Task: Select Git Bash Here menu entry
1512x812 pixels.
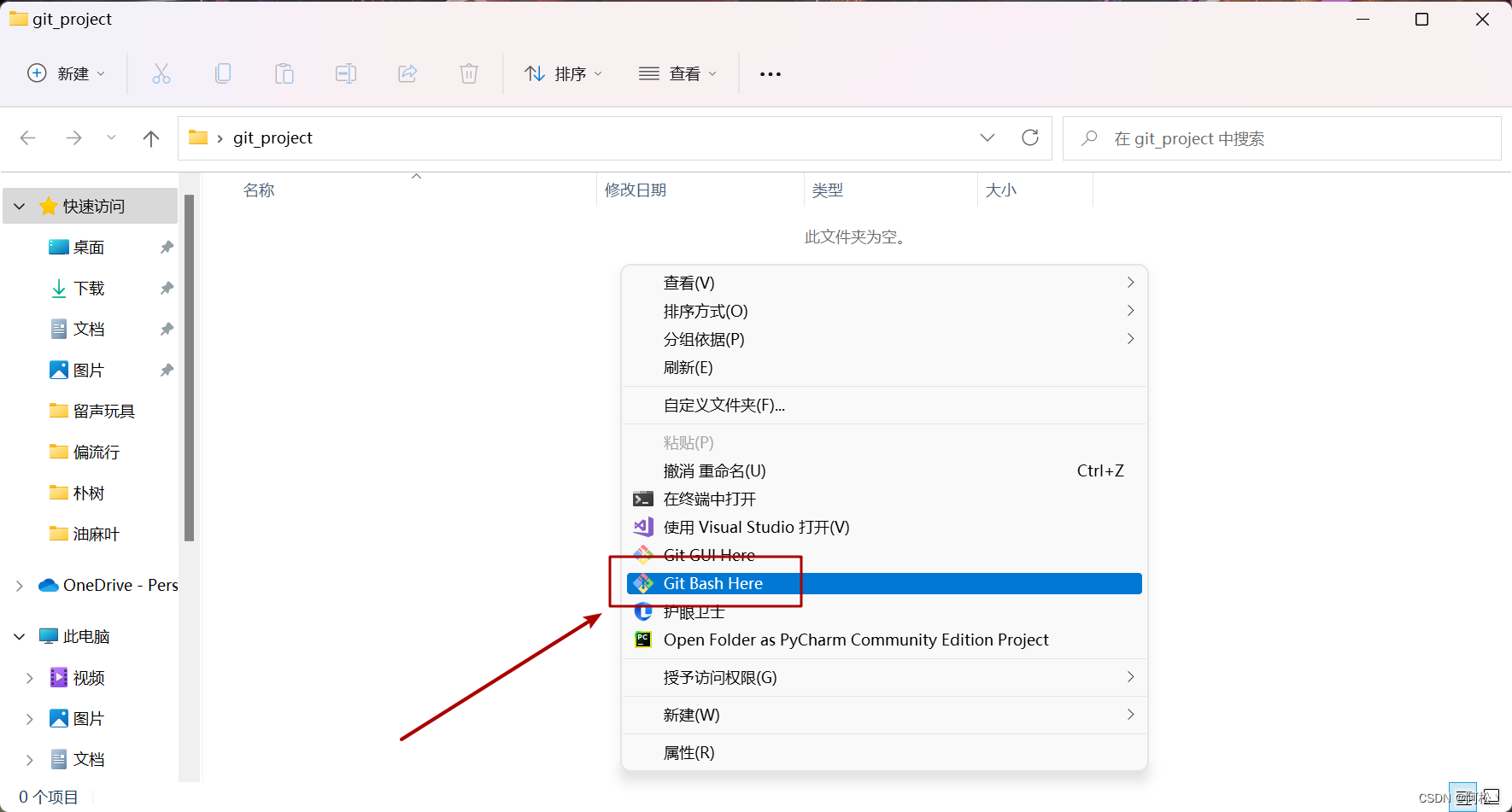Action: click(884, 583)
